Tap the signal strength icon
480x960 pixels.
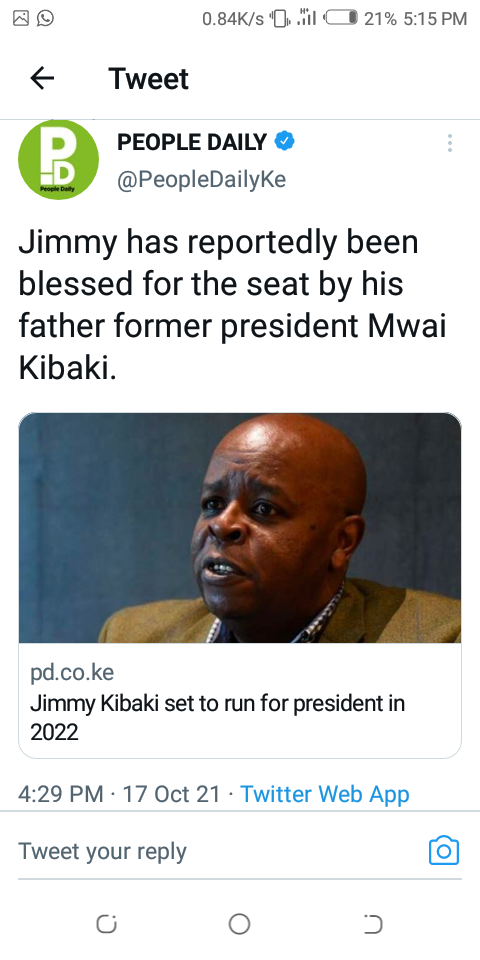[x=306, y=18]
